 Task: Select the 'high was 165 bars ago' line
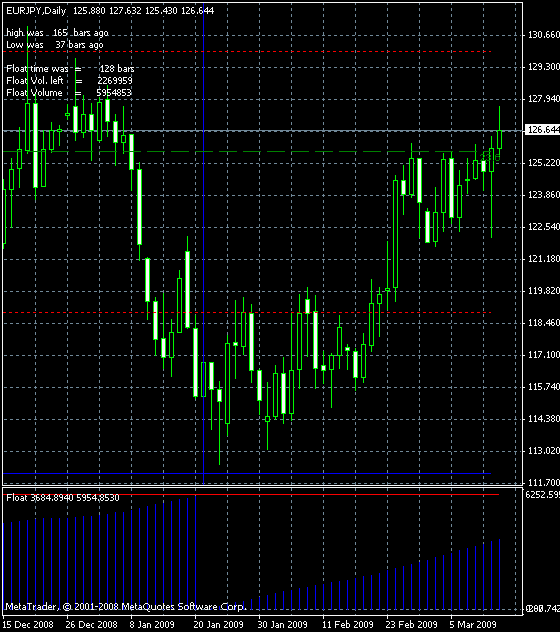point(57,33)
